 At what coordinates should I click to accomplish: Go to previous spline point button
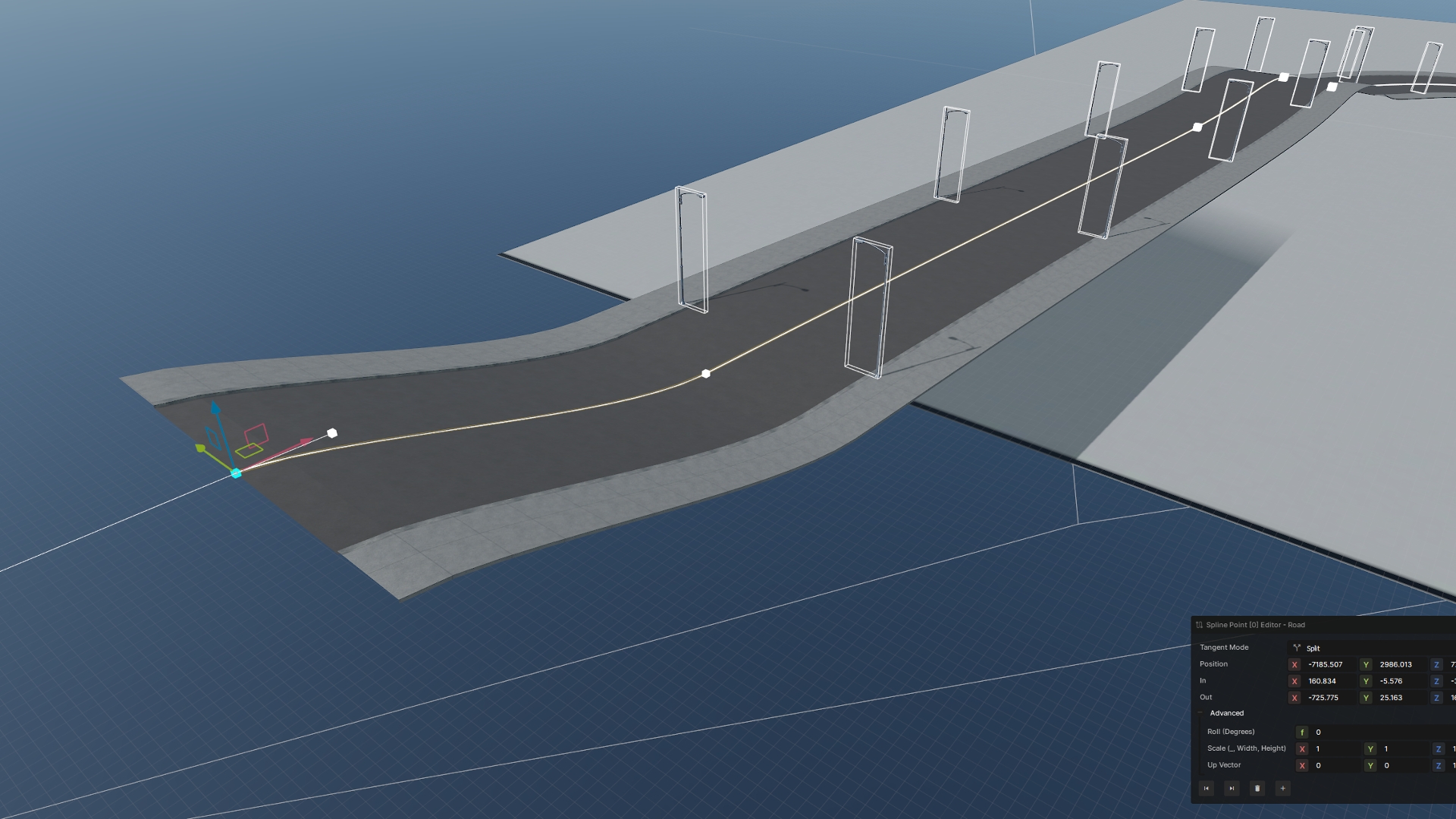[1206, 789]
